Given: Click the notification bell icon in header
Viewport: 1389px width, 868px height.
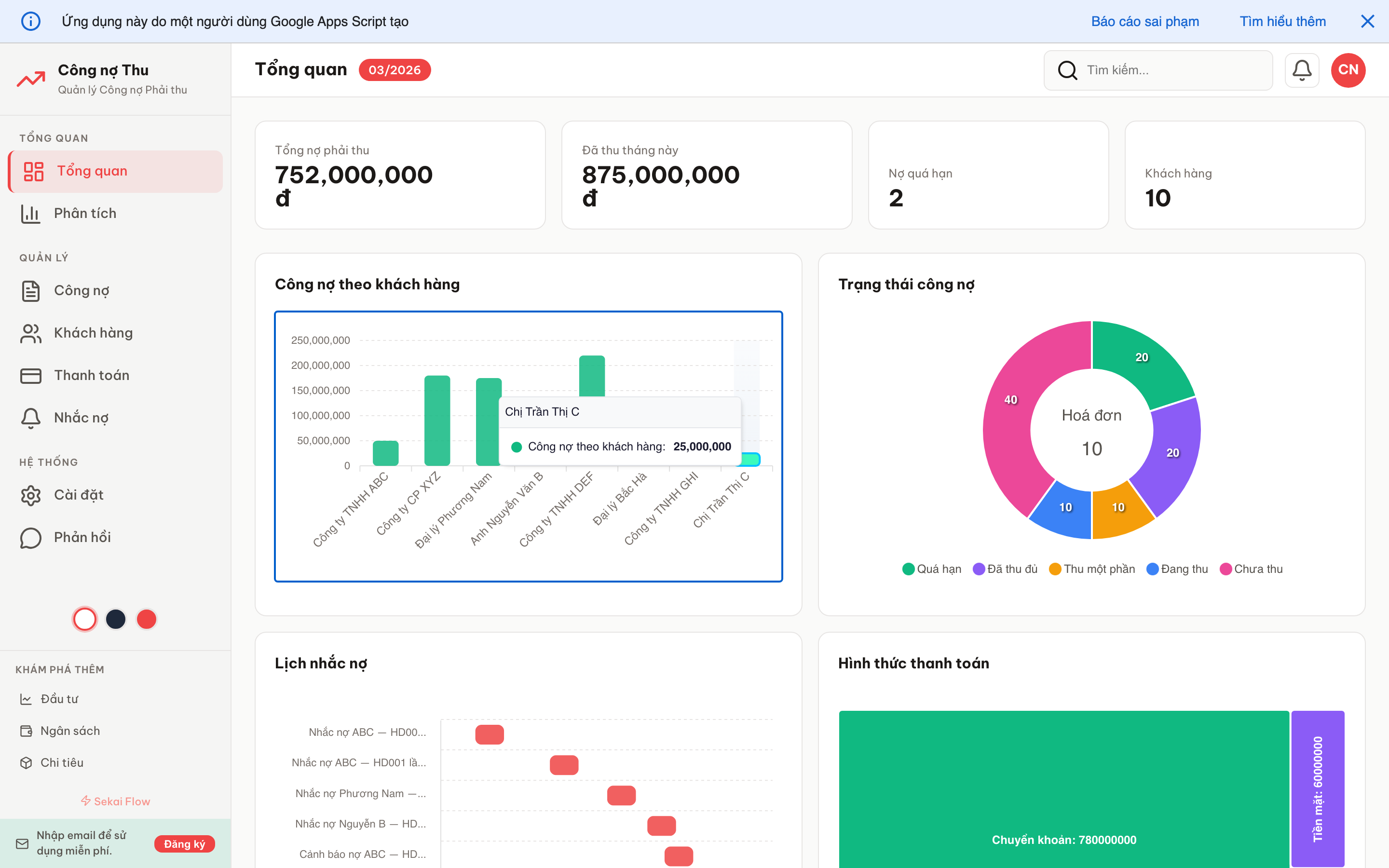Looking at the screenshot, I should coord(1301,70).
